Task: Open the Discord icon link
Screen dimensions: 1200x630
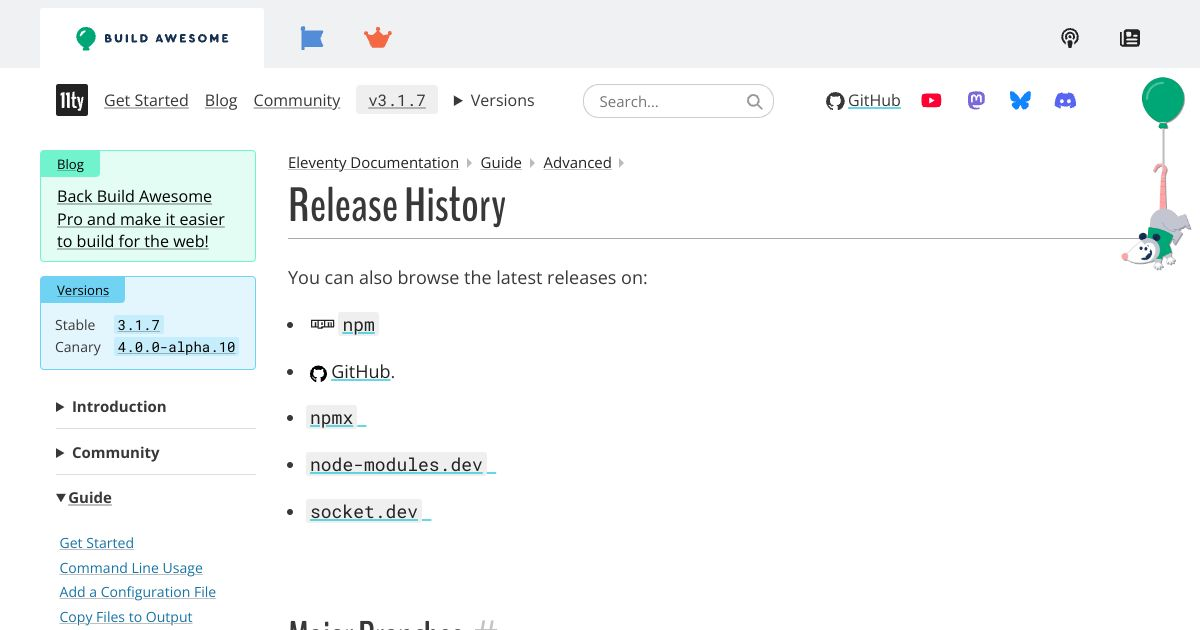Action: [1066, 100]
